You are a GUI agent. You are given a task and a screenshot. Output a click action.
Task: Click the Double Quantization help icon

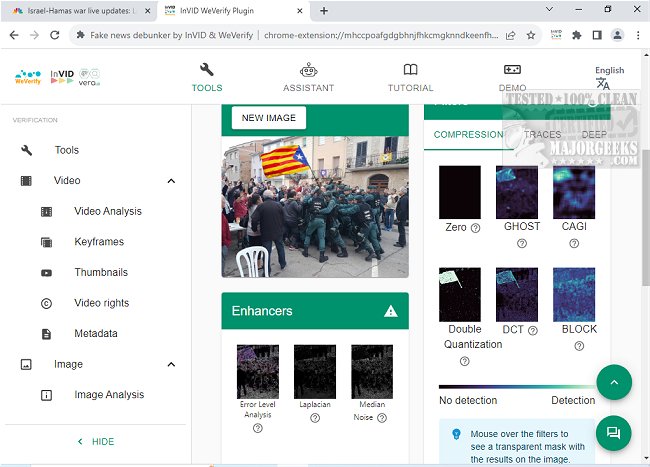tap(464, 361)
